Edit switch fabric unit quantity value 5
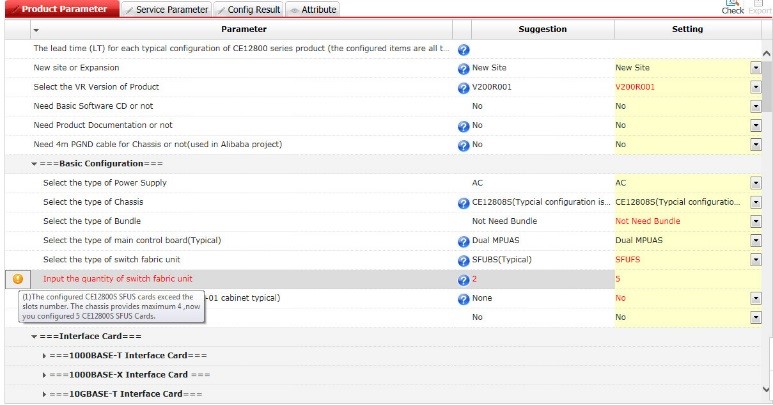This screenshot has height=405, width=773. click(688, 279)
